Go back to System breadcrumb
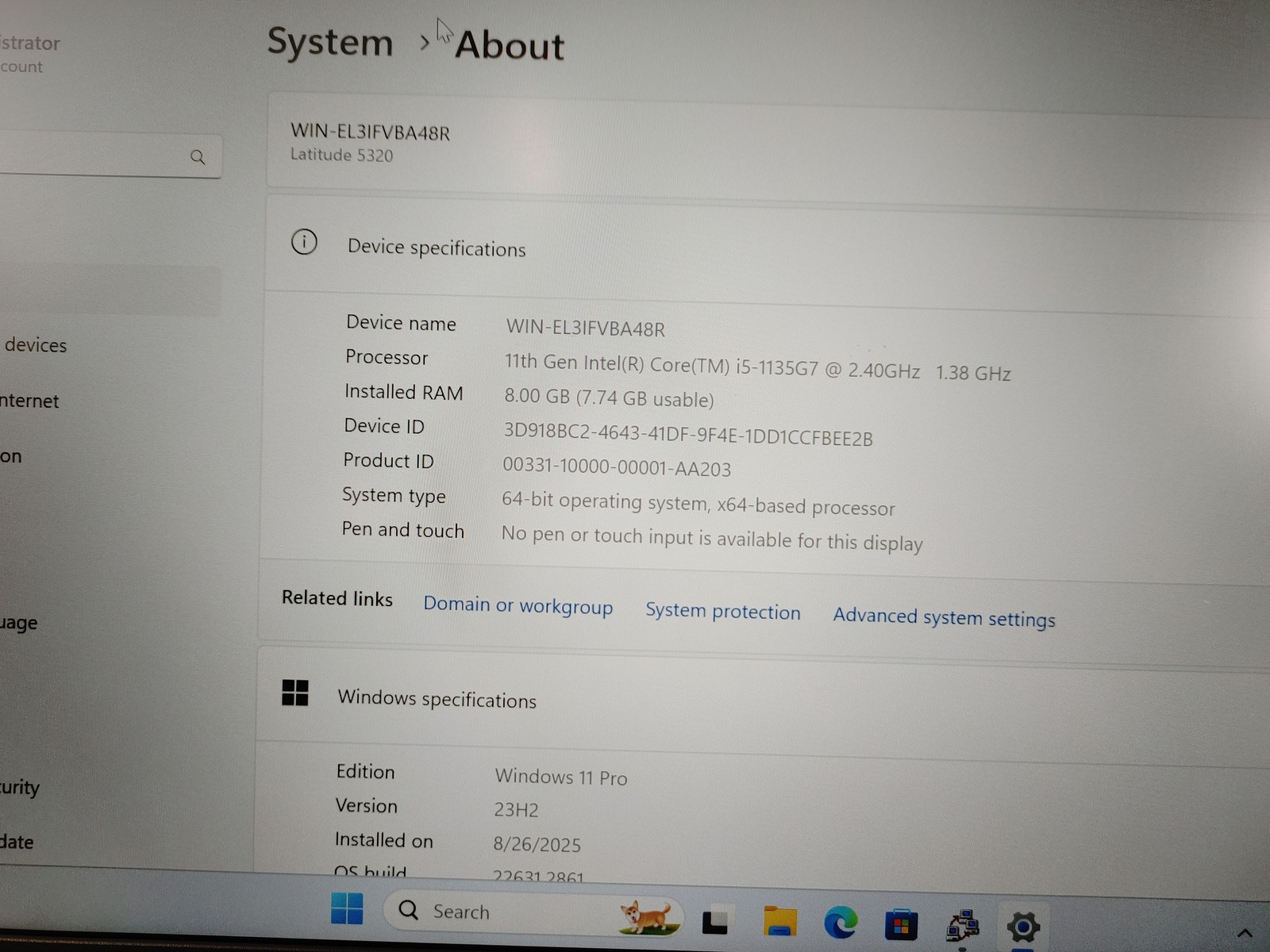The height and width of the screenshot is (952, 1270). click(330, 42)
